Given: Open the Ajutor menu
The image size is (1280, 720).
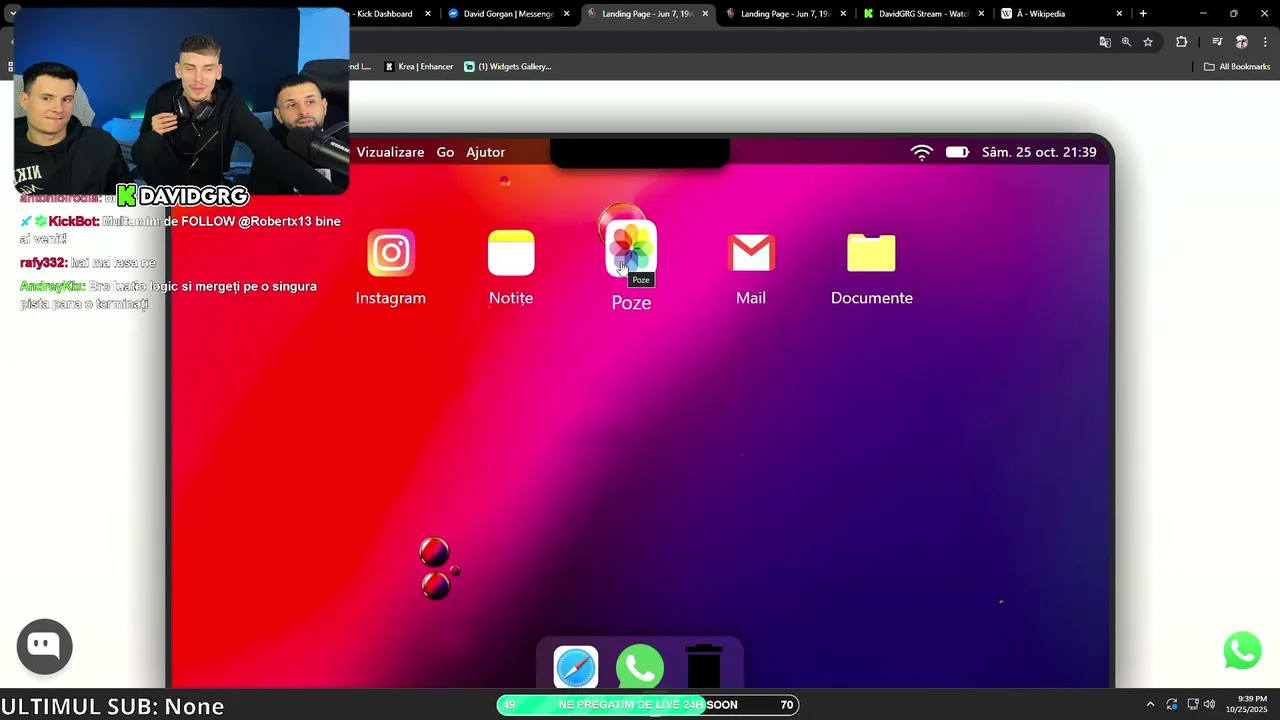Looking at the screenshot, I should pos(485,152).
